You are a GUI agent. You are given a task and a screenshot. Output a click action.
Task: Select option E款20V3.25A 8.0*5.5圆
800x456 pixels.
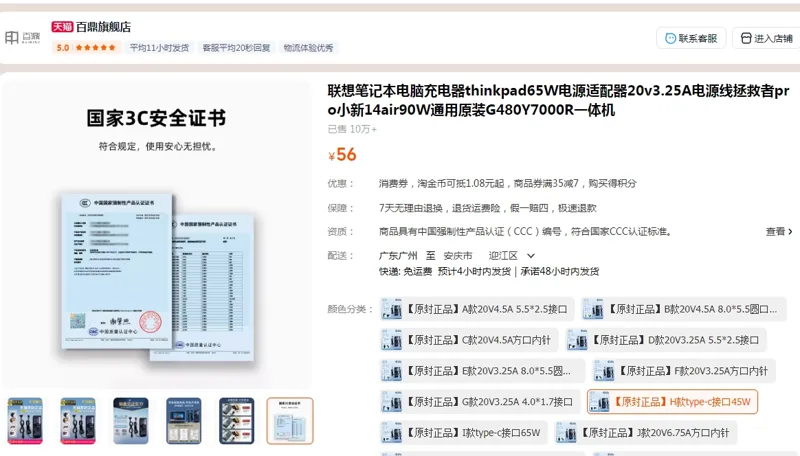coord(482,371)
